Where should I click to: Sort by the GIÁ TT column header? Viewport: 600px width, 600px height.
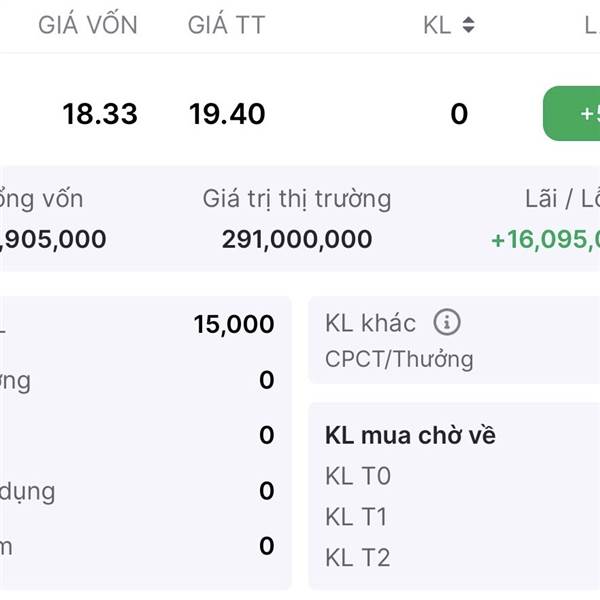click(227, 25)
